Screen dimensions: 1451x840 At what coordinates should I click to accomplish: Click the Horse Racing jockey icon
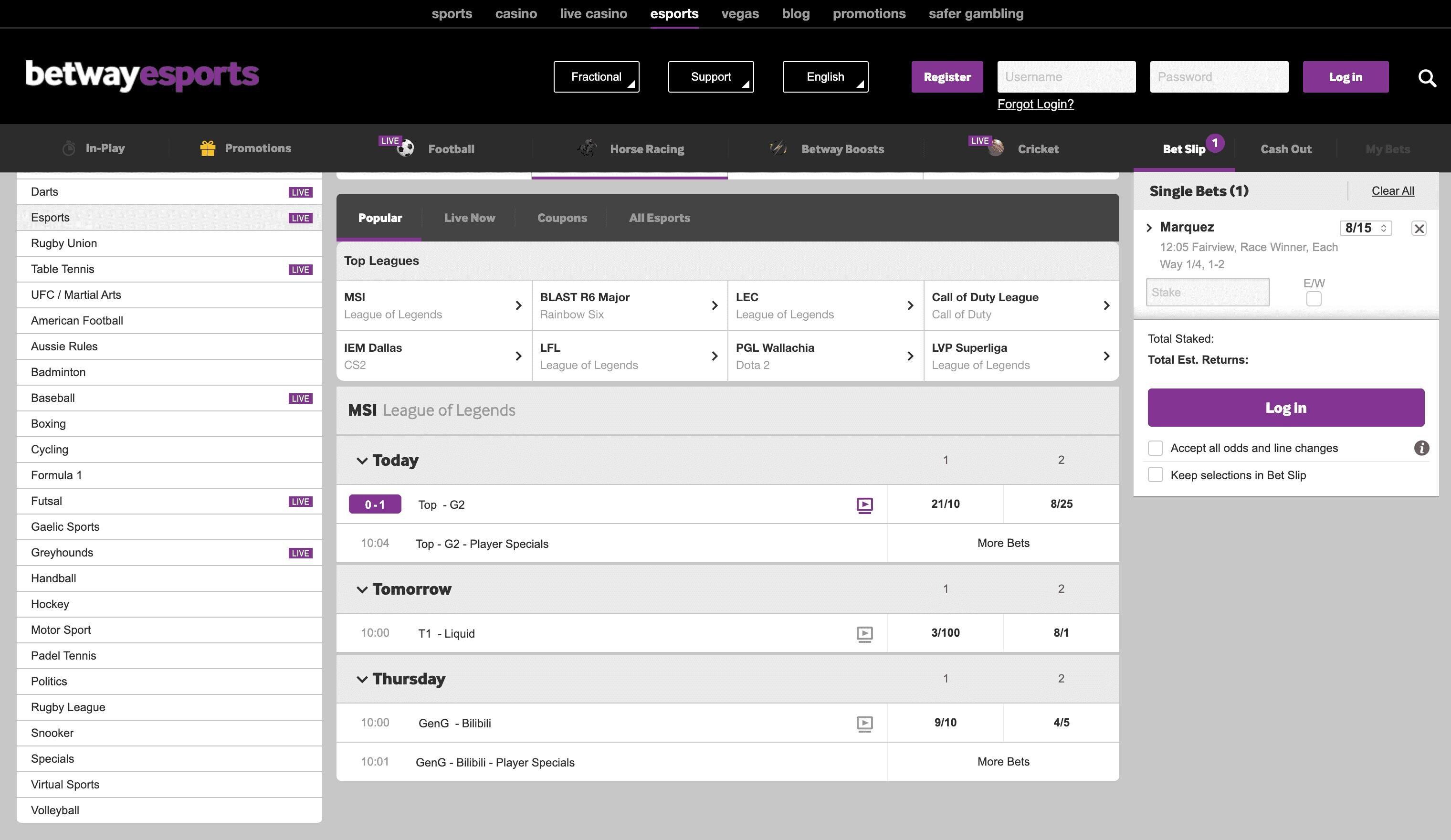click(x=587, y=148)
